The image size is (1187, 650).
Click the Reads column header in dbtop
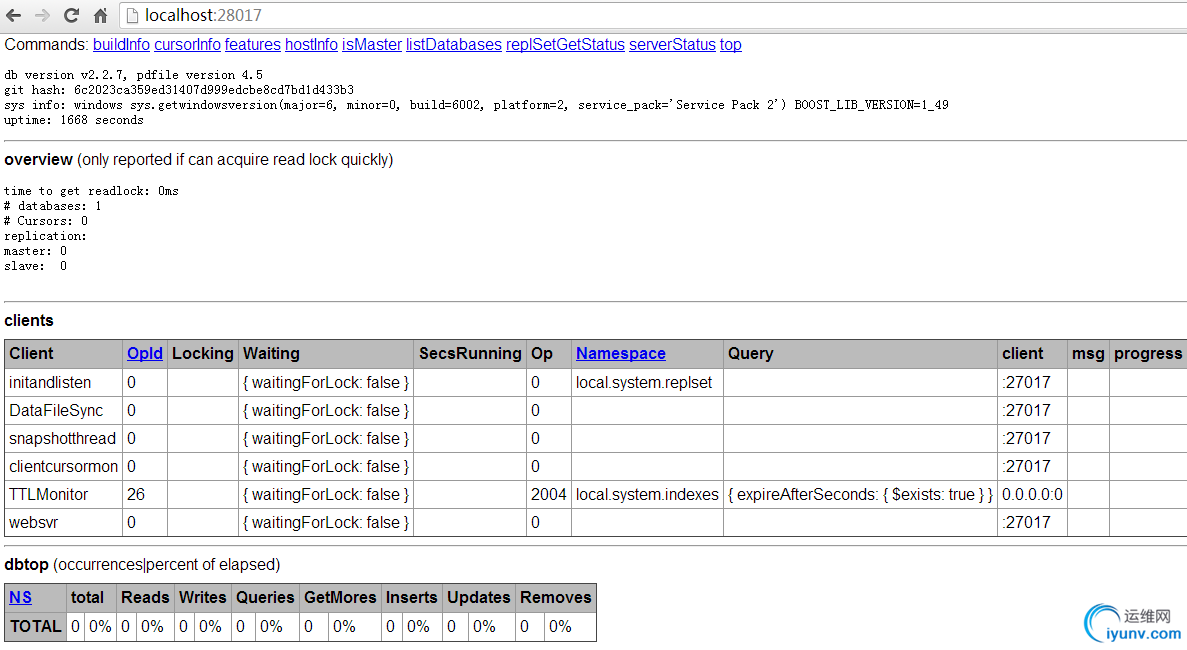point(145,598)
